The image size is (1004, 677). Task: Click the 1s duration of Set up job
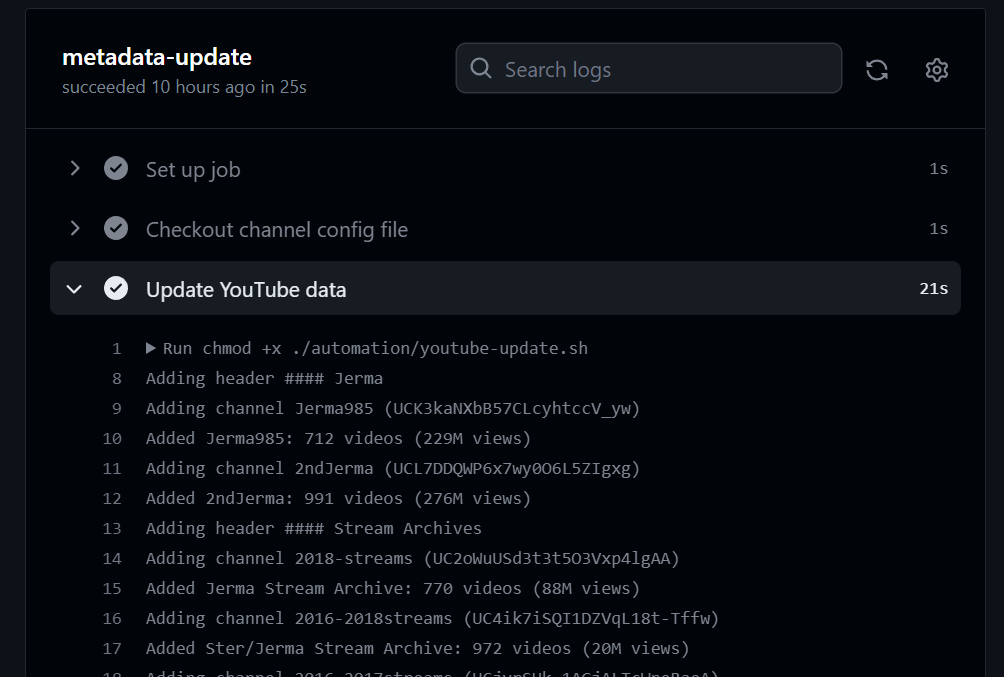(x=939, y=168)
